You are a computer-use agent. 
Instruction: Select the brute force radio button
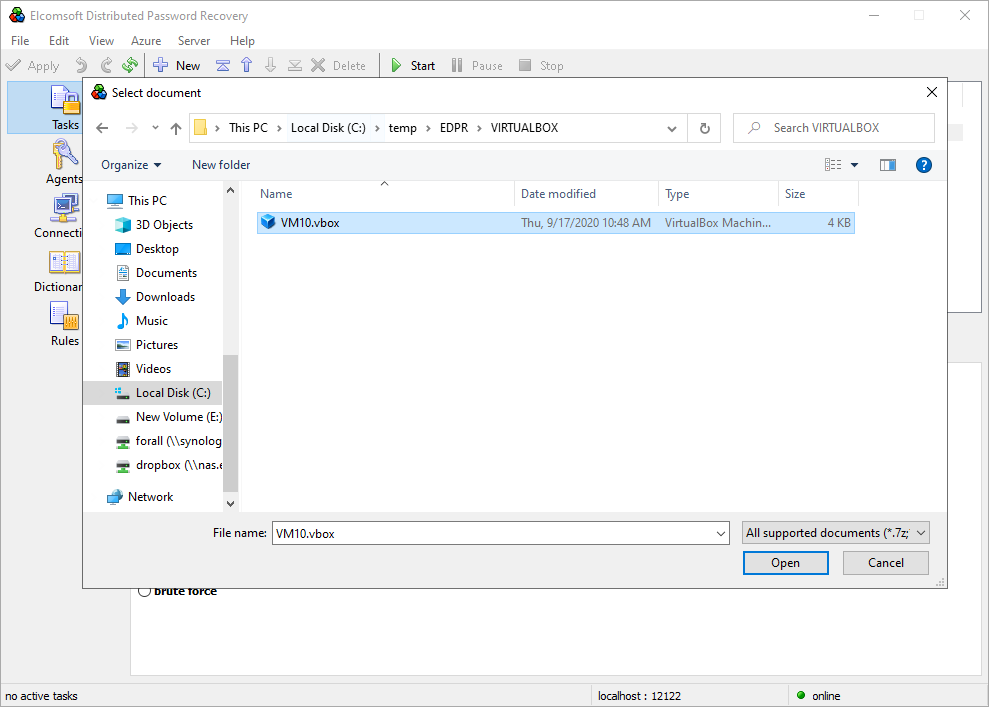point(144,591)
